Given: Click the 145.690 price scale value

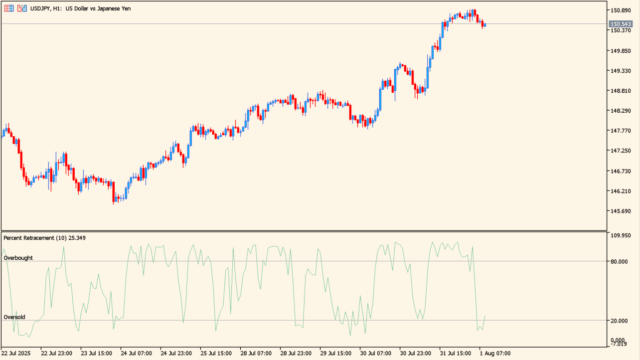Looking at the screenshot, I should [x=621, y=211].
